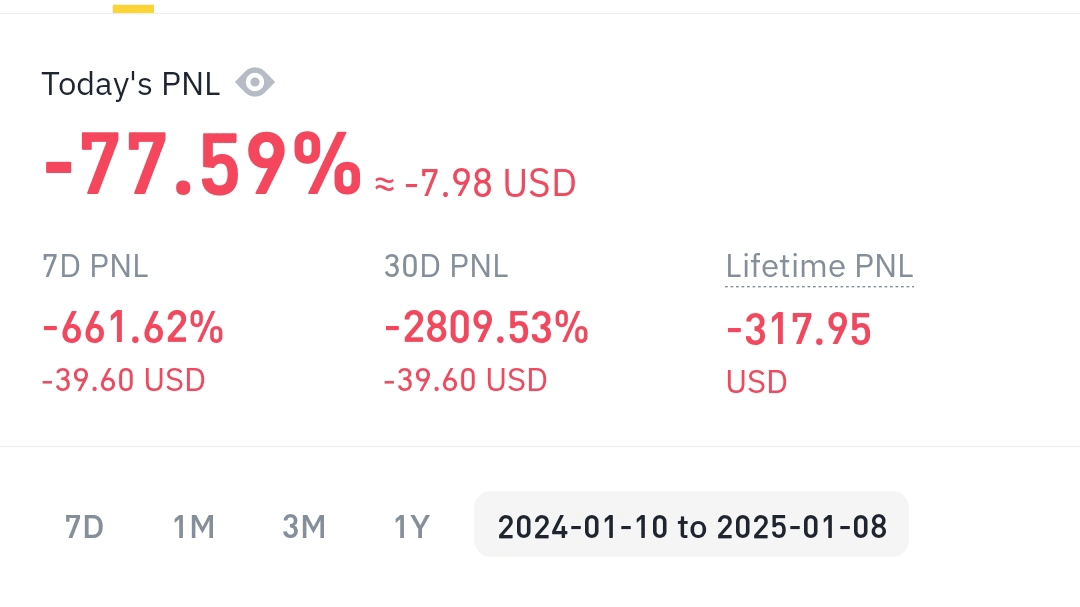1080x607 pixels.
Task: Open the Lifetime PNL explanation link
Action: [819, 267]
